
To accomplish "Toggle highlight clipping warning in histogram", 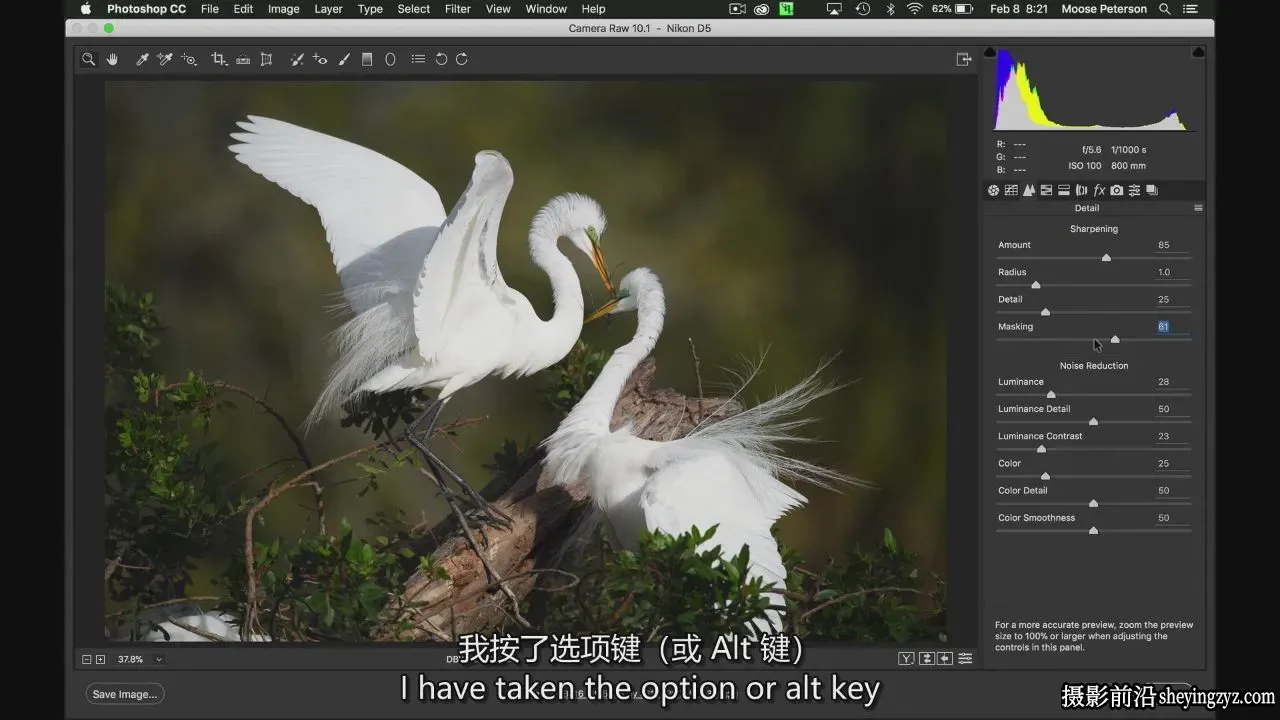I will (x=1198, y=51).
